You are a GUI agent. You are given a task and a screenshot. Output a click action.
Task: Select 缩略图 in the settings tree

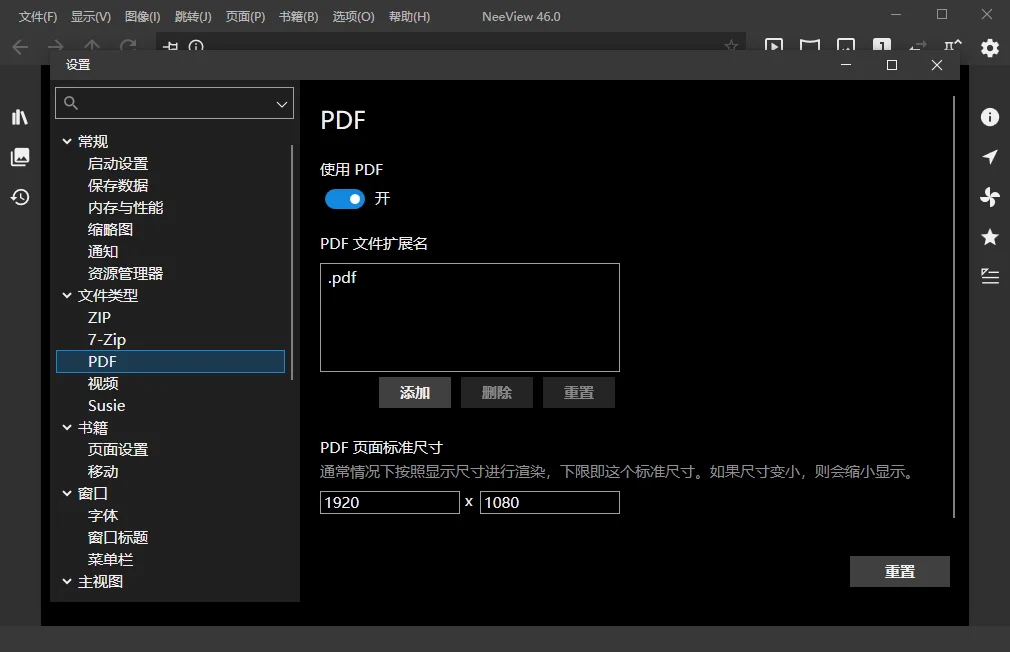tap(110, 229)
